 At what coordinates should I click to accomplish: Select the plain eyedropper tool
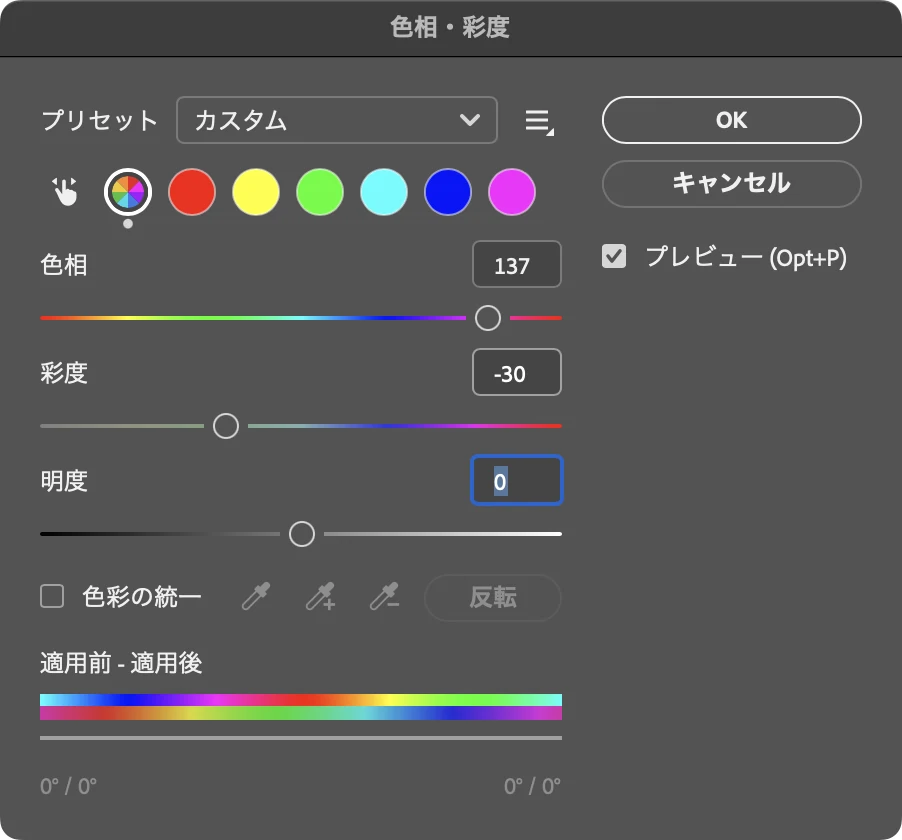point(256,596)
